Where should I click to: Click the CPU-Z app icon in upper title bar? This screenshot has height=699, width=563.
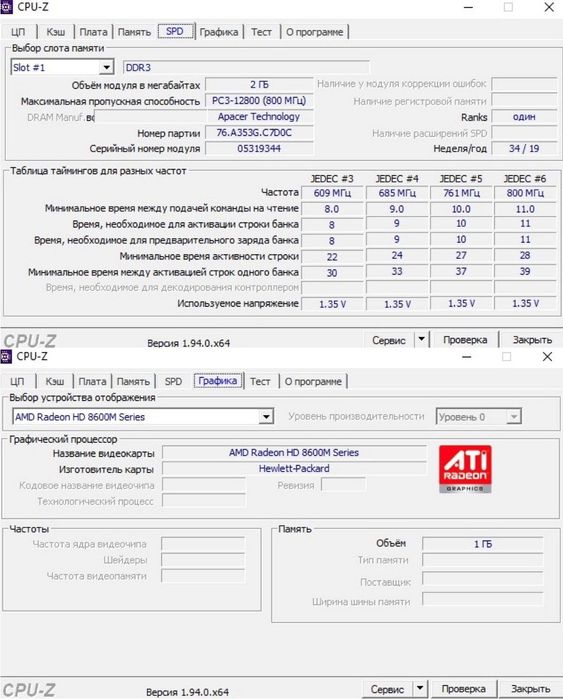point(6,7)
